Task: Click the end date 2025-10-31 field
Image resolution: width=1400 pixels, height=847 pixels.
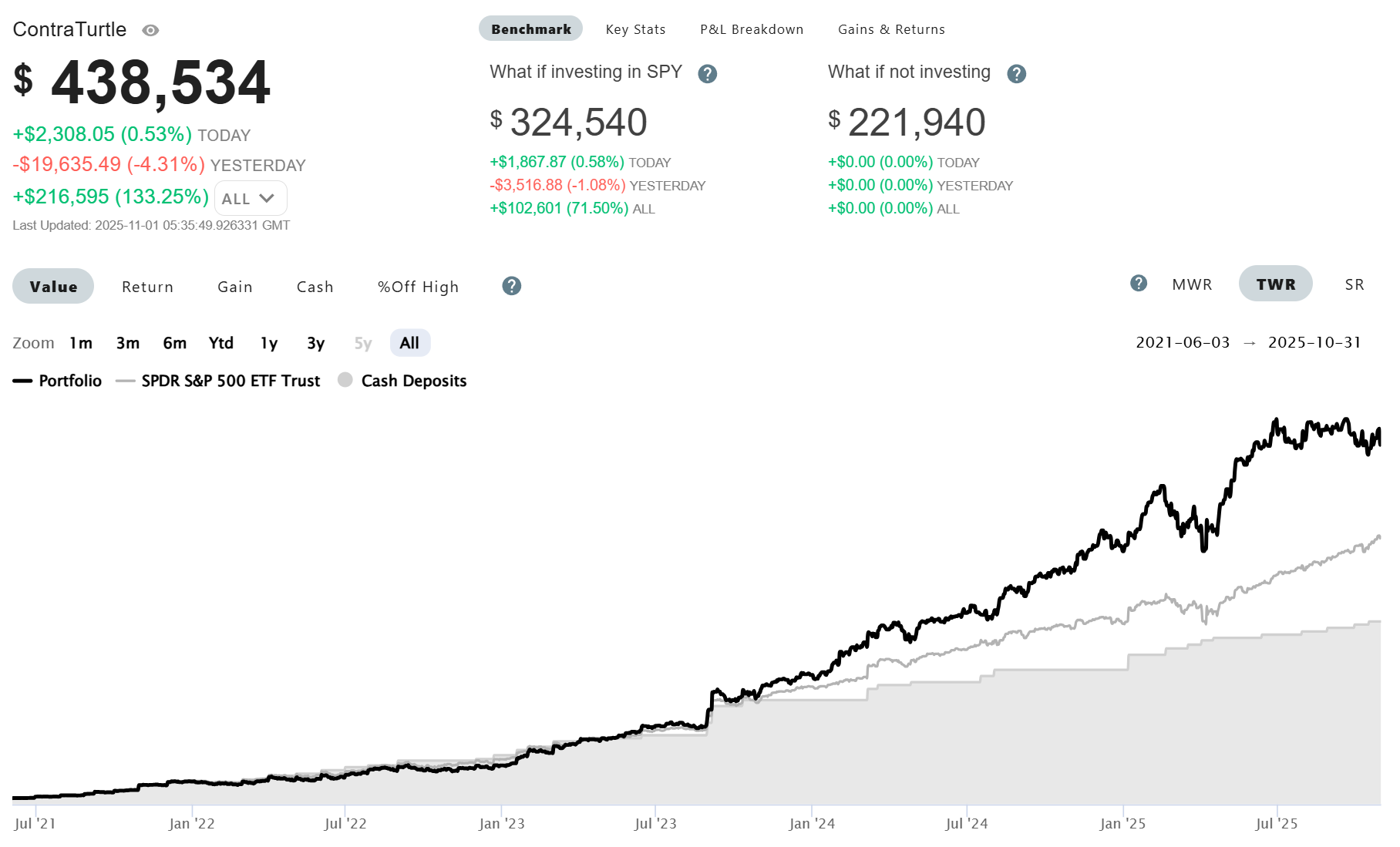Action: [x=1314, y=342]
